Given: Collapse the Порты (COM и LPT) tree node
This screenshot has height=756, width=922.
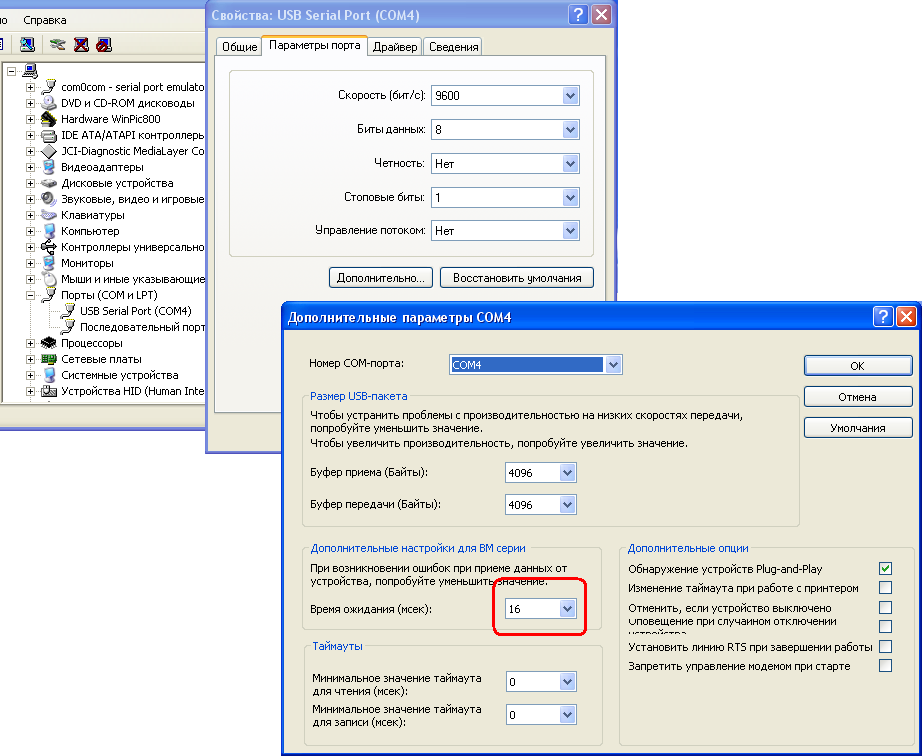Looking at the screenshot, I should coord(30,295).
